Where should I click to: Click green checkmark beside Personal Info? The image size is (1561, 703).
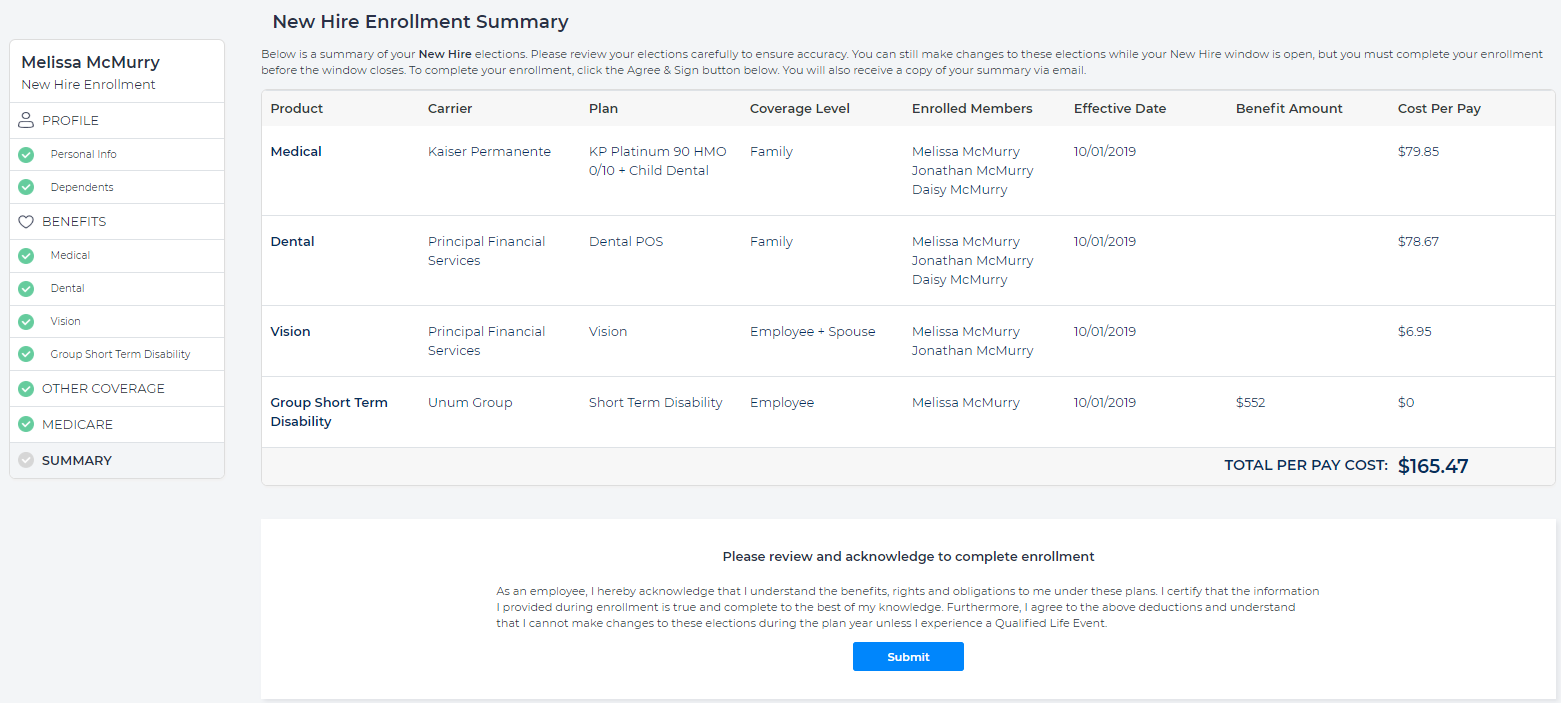pyautogui.click(x=26, y=155)
